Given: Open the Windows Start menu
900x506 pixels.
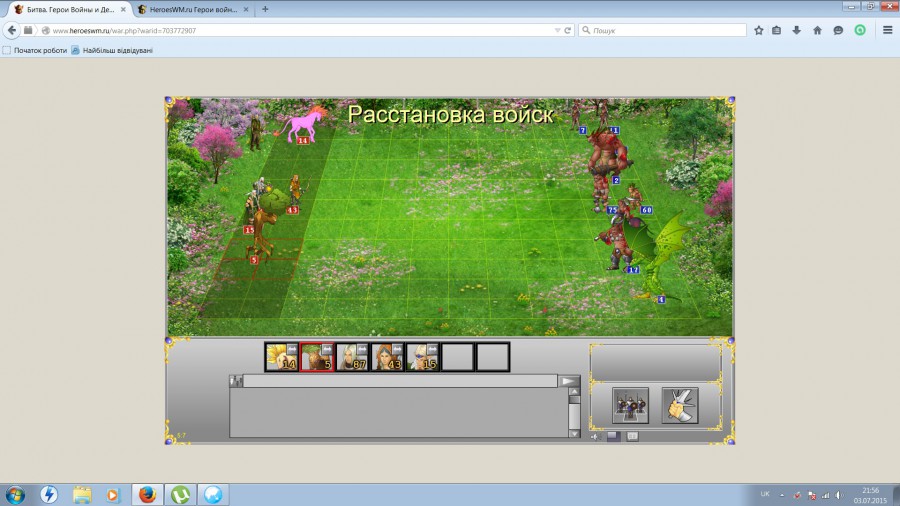Looking at the screenshot, I should point(15,495).
